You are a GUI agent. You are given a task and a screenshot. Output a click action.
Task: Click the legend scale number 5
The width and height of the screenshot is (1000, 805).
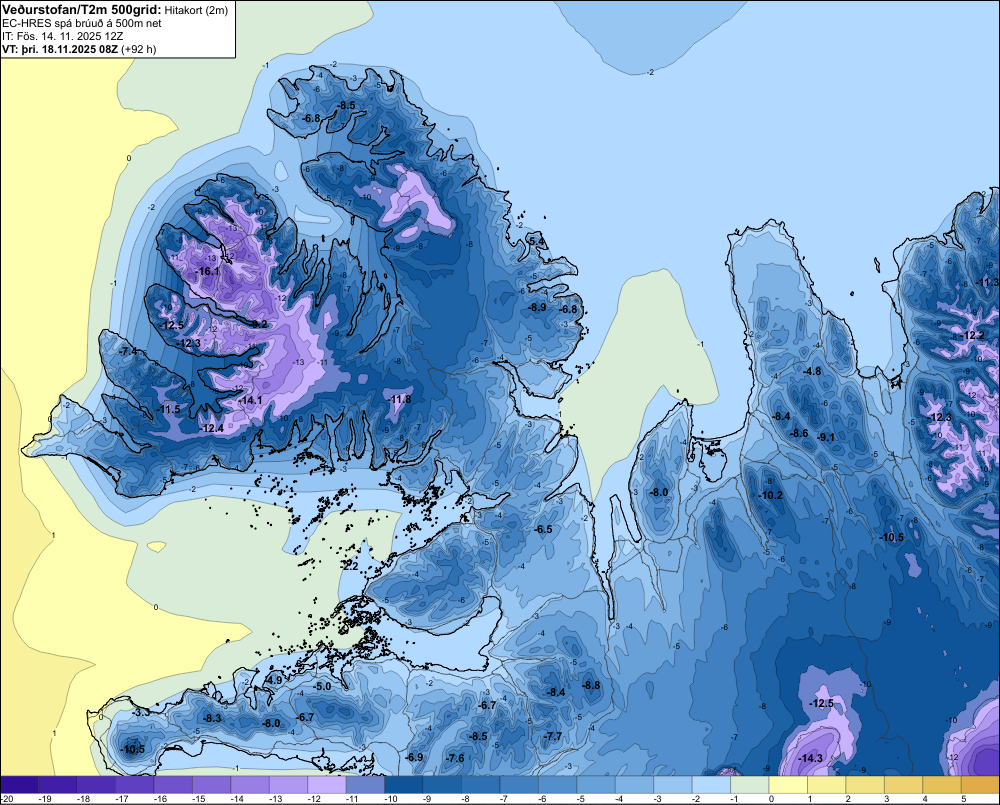coord(963,799)
